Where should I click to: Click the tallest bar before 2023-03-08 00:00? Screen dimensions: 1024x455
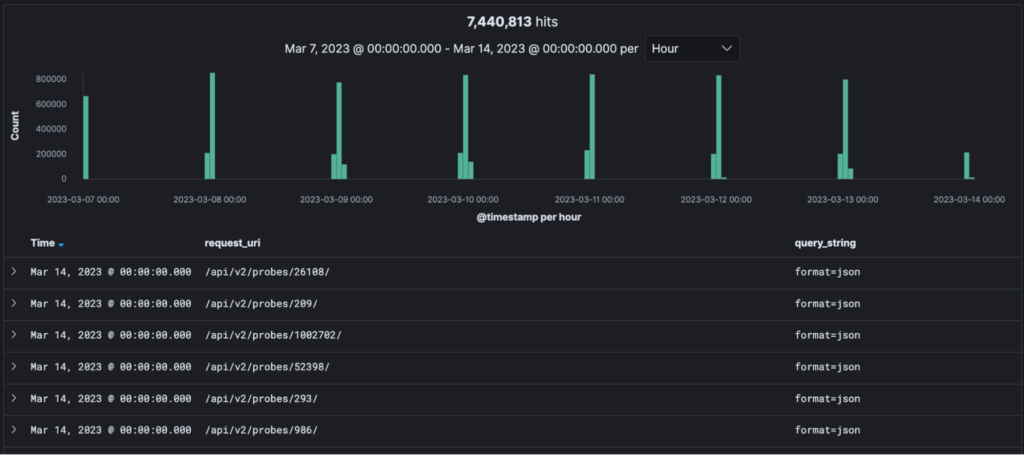(x=212, y=126)
